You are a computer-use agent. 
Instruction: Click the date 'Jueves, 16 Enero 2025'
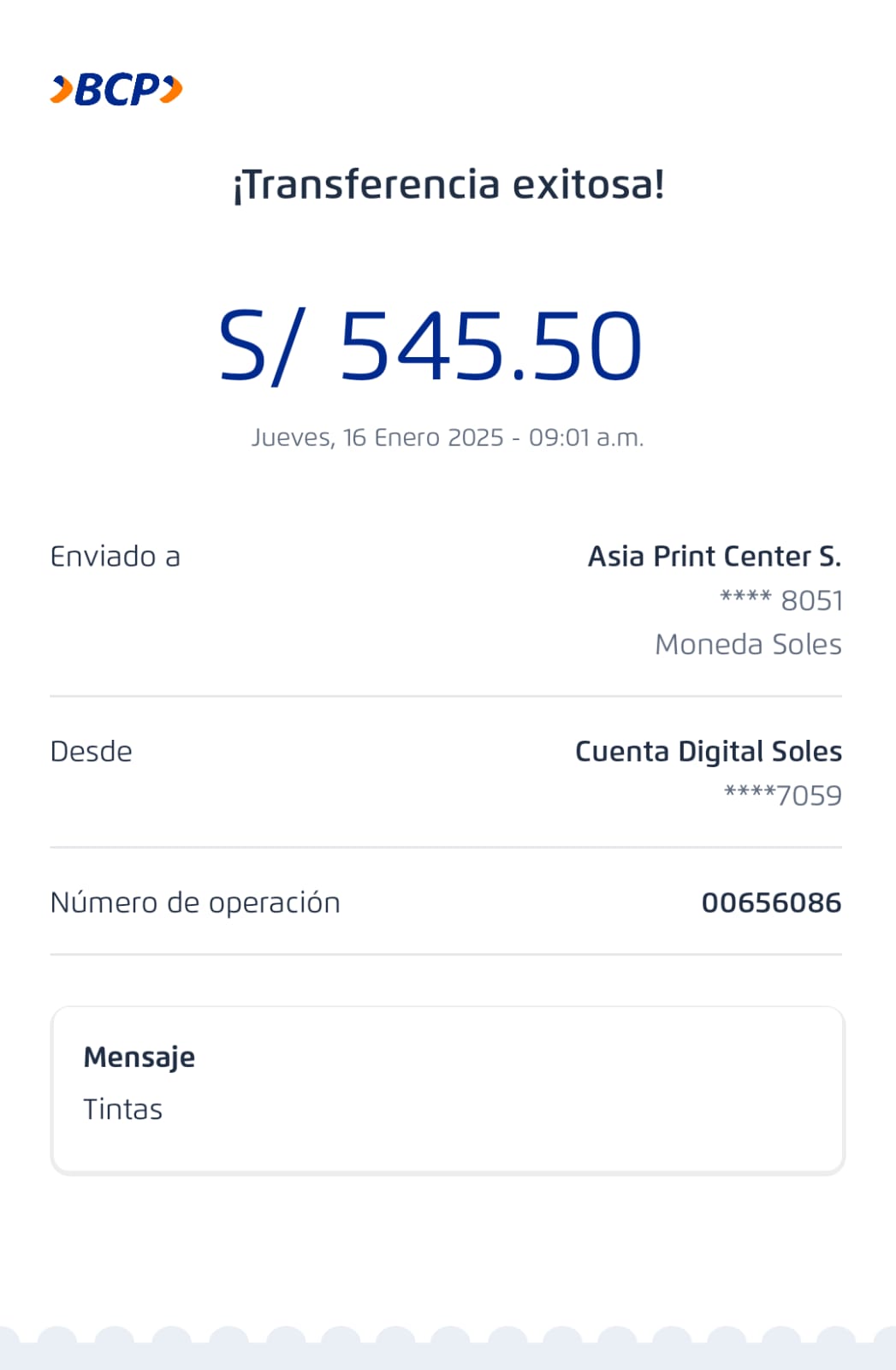coord(377,438)
